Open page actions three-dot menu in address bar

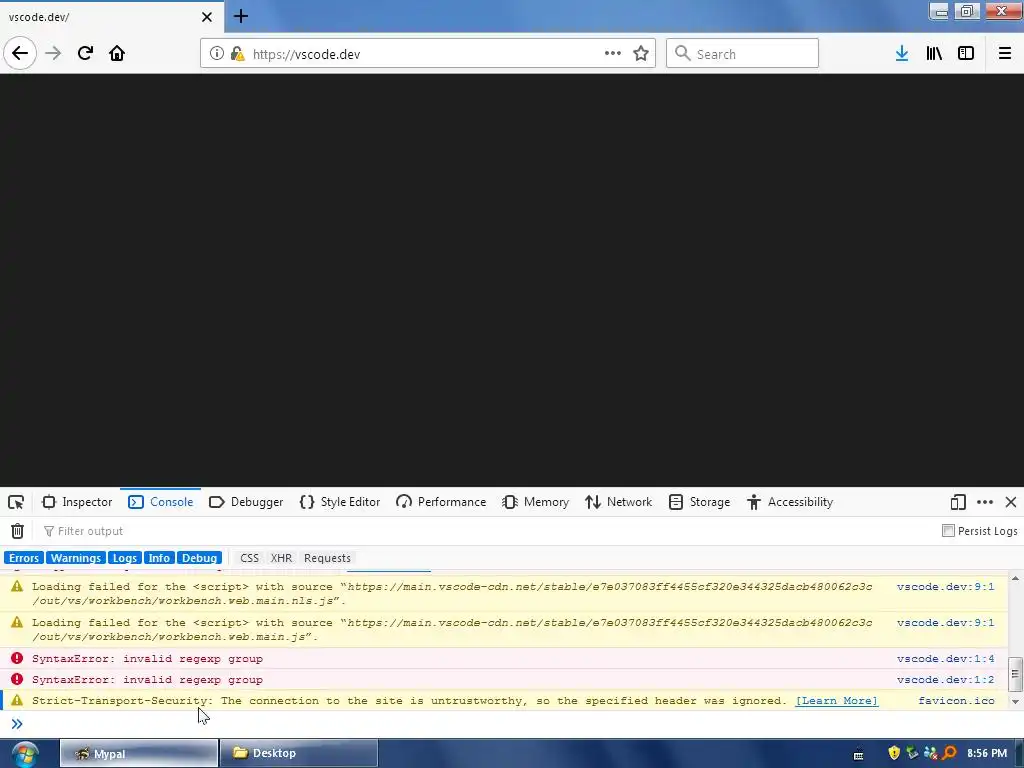tap(613, 54)
